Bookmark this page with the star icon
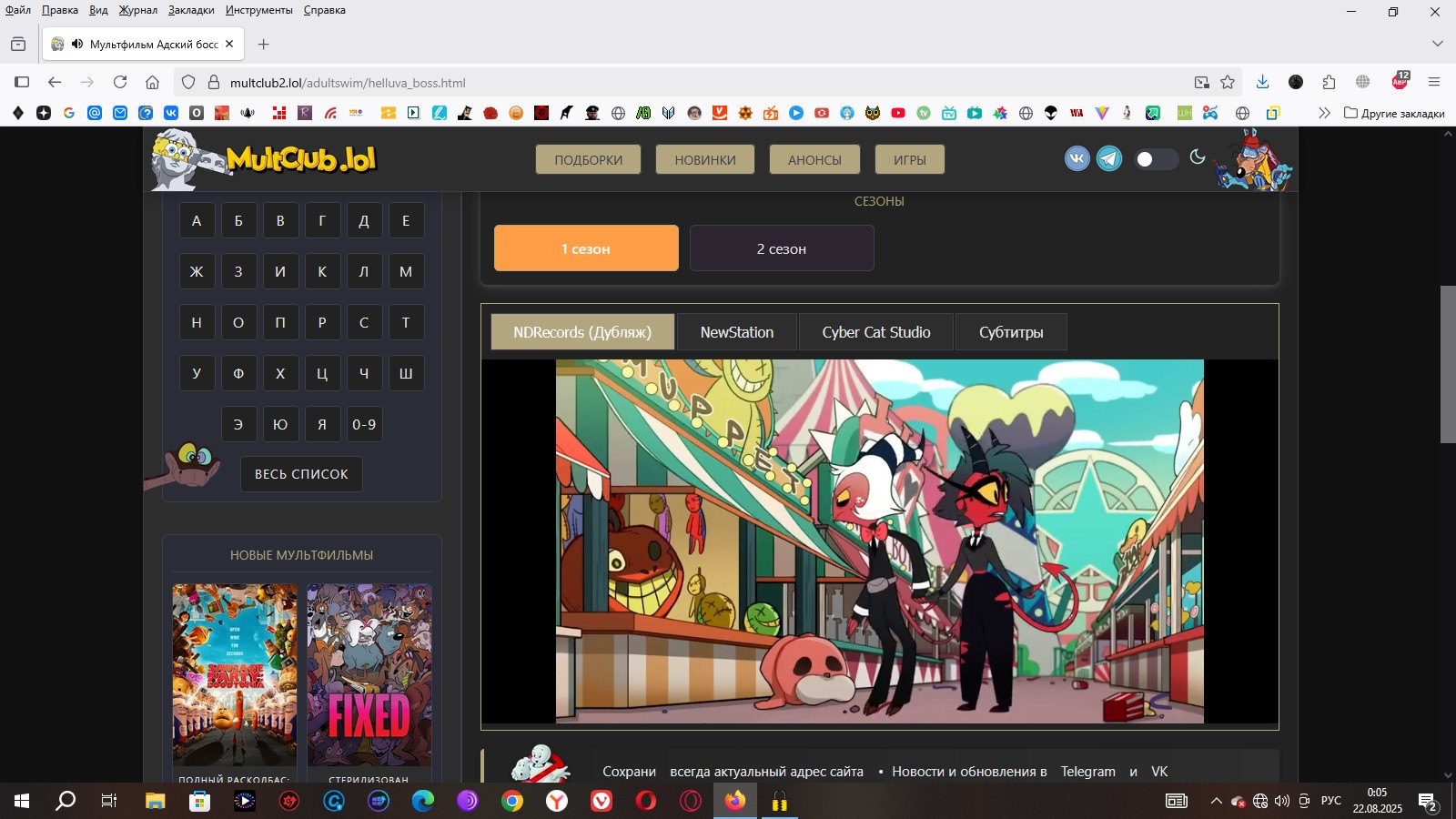 click(1228, 82)
